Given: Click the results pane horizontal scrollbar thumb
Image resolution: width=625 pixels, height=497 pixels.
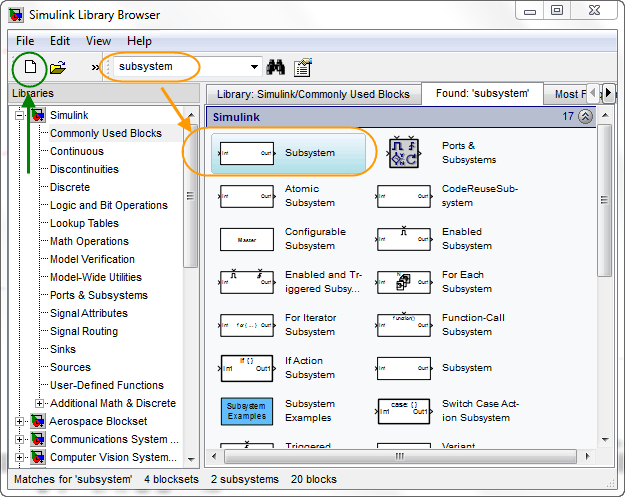Looking at the screenshot, I should (x=400, y=456).
